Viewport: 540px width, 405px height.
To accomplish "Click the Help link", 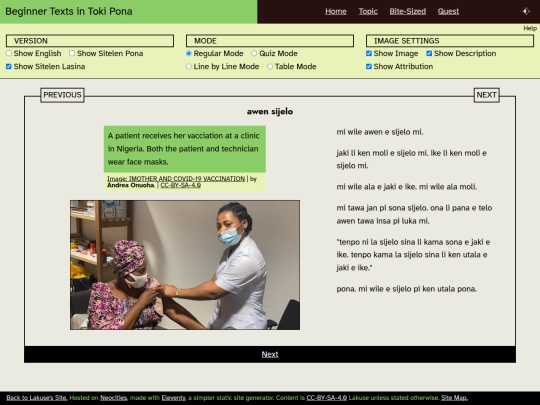I will coord(530,28).
